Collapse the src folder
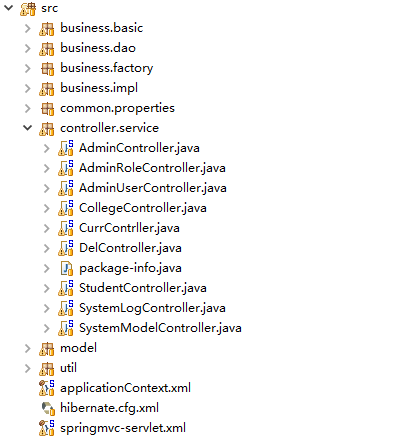 tap(8, 8)
